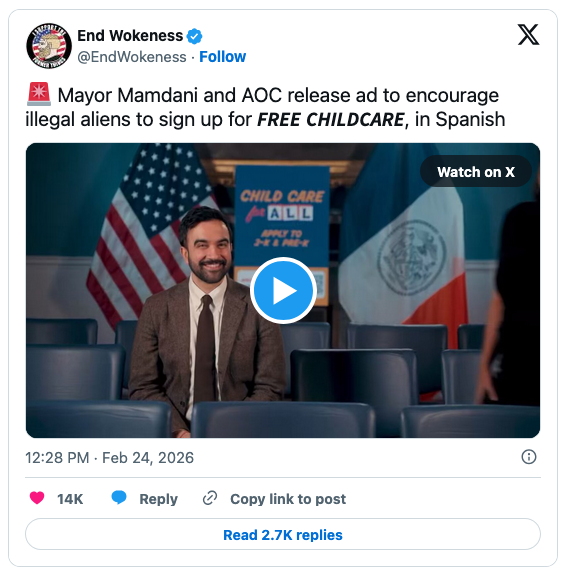The height and width of the screenshot is (573, 564).
Task: Open the tweet info circle icon
Action: click(x=529, y=457)
